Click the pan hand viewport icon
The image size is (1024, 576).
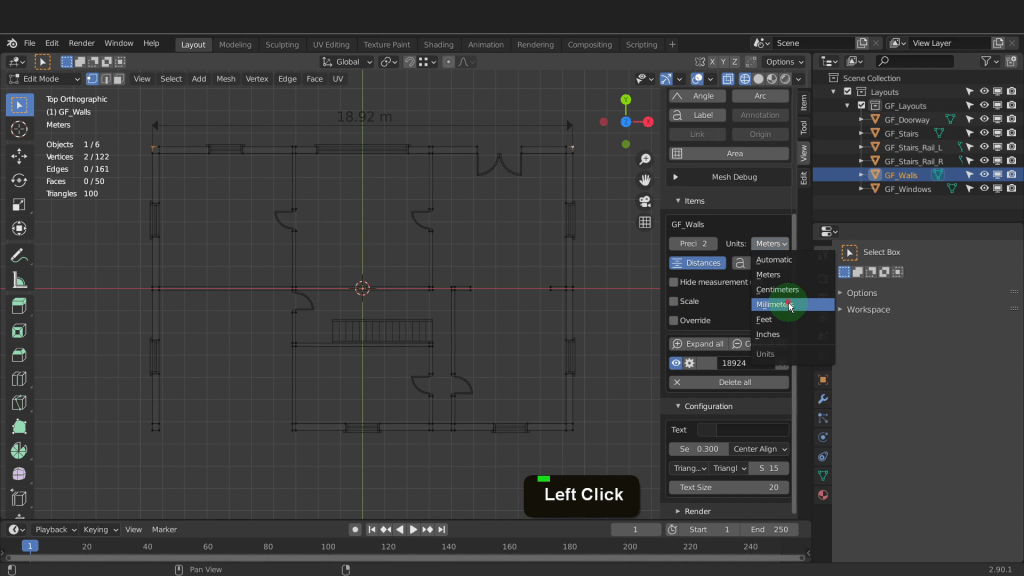point(645,180)
